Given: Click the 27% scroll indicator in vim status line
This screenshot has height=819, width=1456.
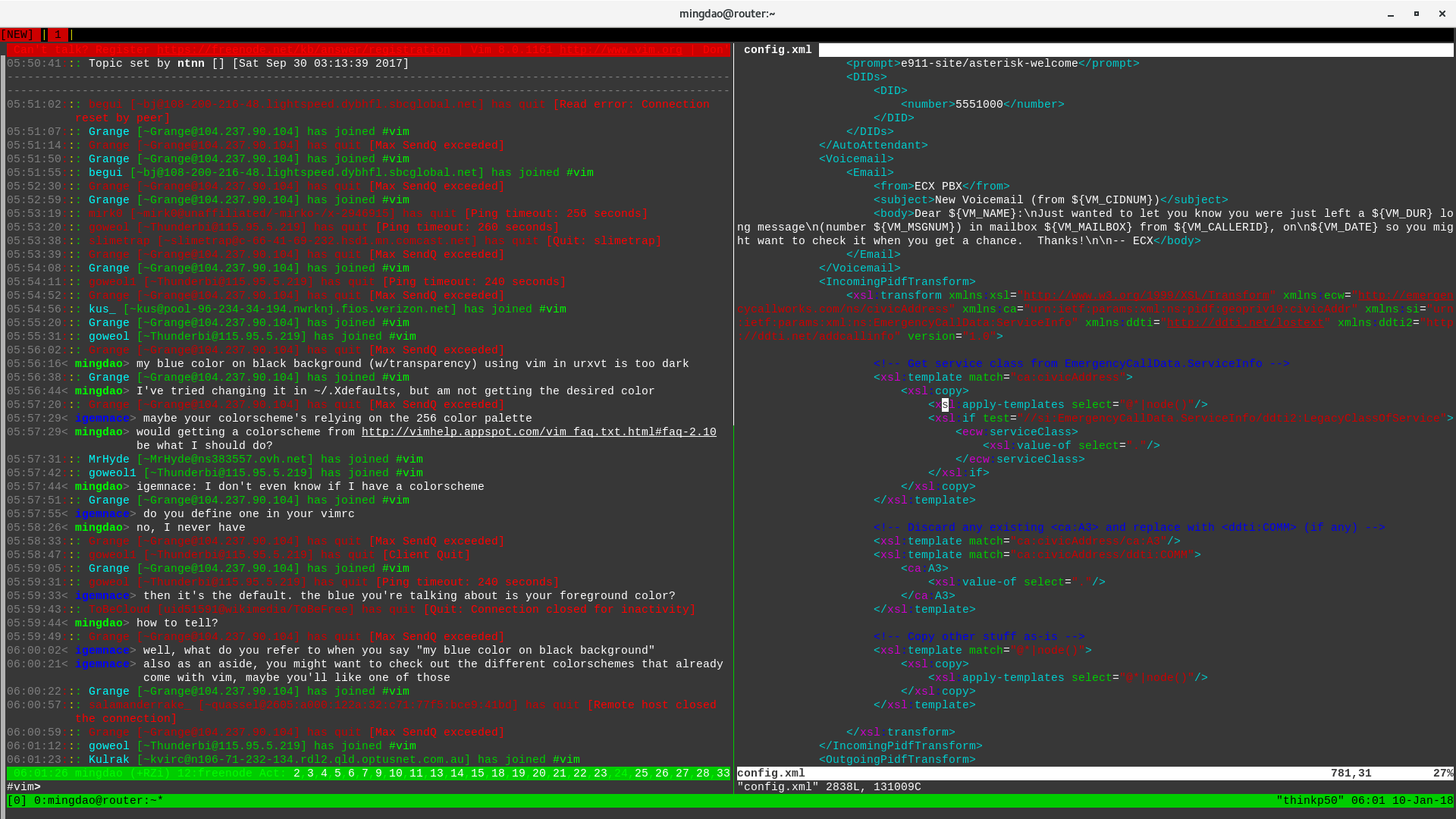Looking at the screenshot, I should [1443, 773].
